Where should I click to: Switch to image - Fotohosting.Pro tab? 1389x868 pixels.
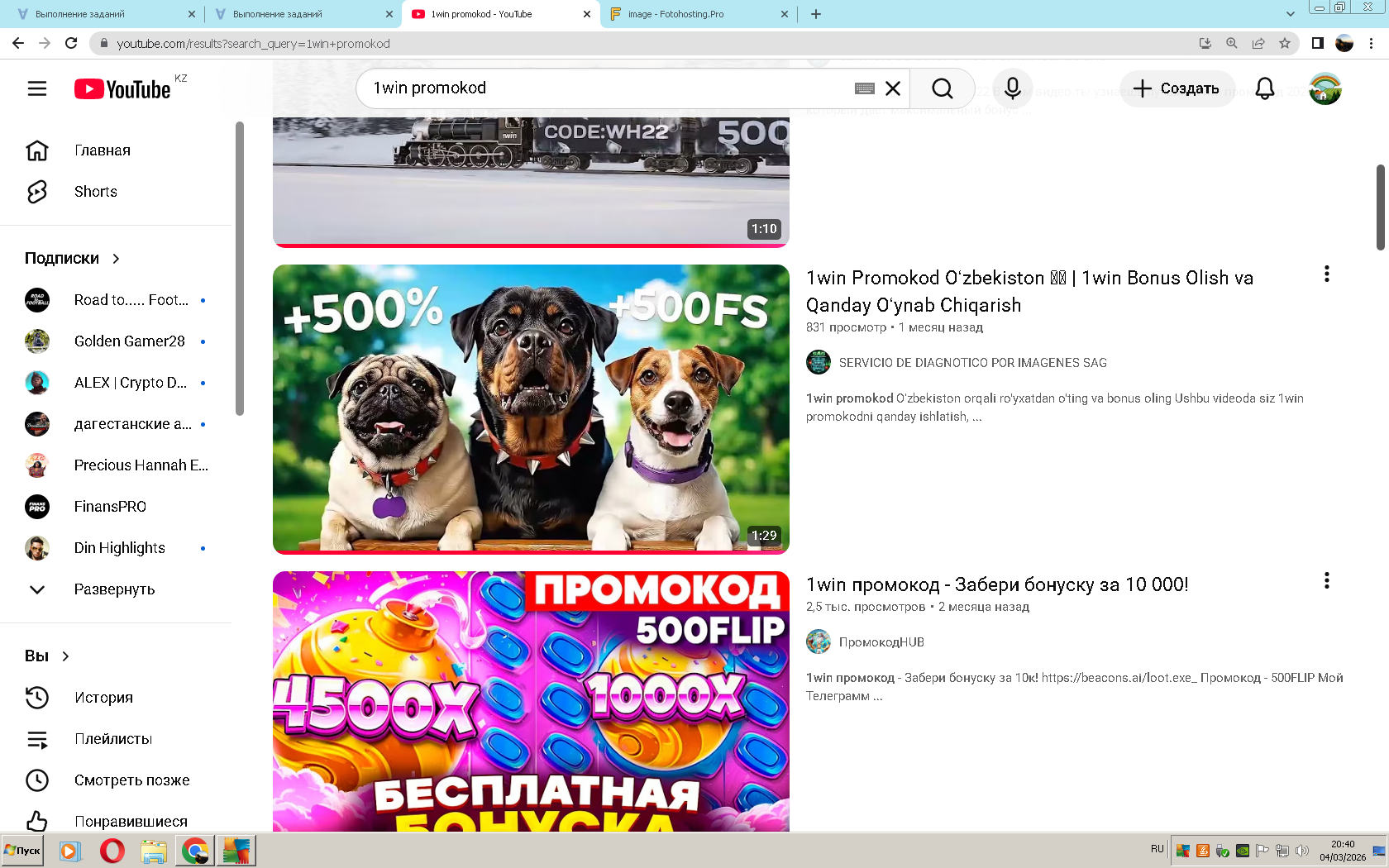click(x=697, y=14)
